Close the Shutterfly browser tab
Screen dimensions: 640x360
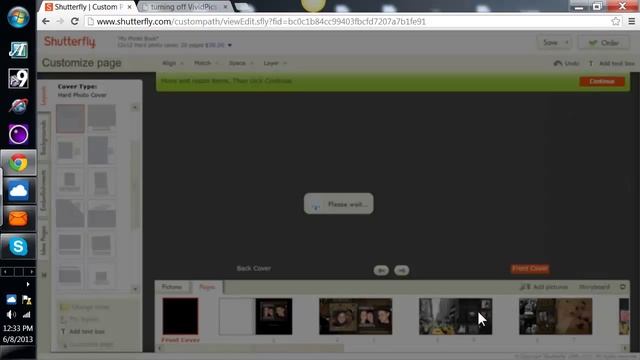click(129, 7)
